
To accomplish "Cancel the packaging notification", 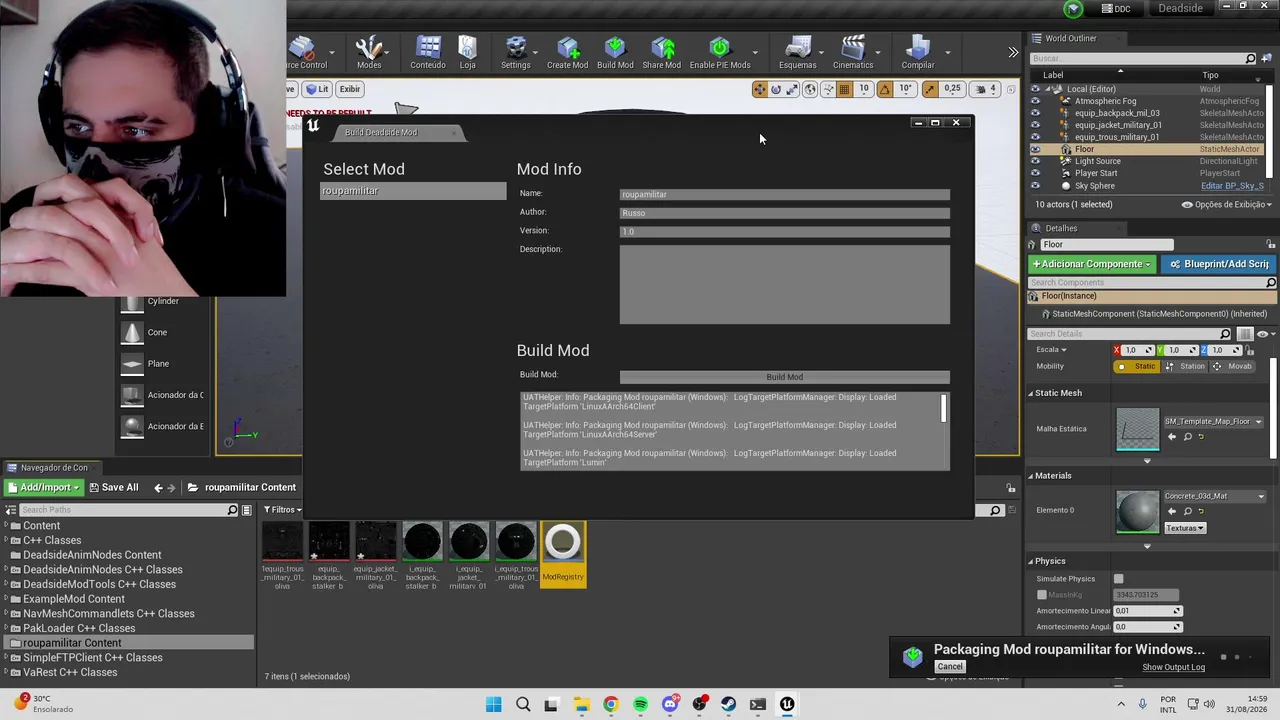I will (950, 667).
